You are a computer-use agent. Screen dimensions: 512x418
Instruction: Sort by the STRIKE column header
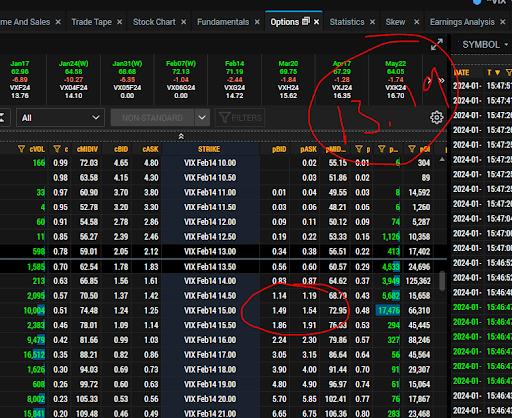click(x=209, y=149)
